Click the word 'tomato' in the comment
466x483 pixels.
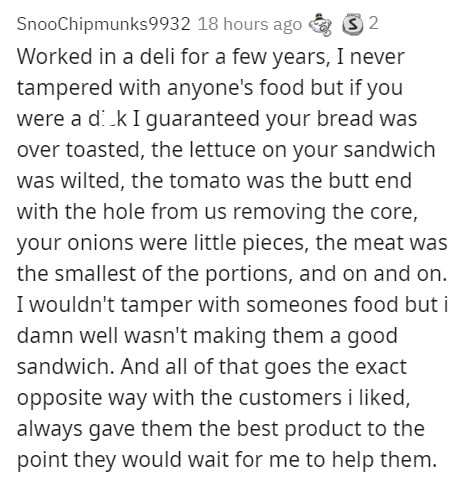[x=205, y=180]
